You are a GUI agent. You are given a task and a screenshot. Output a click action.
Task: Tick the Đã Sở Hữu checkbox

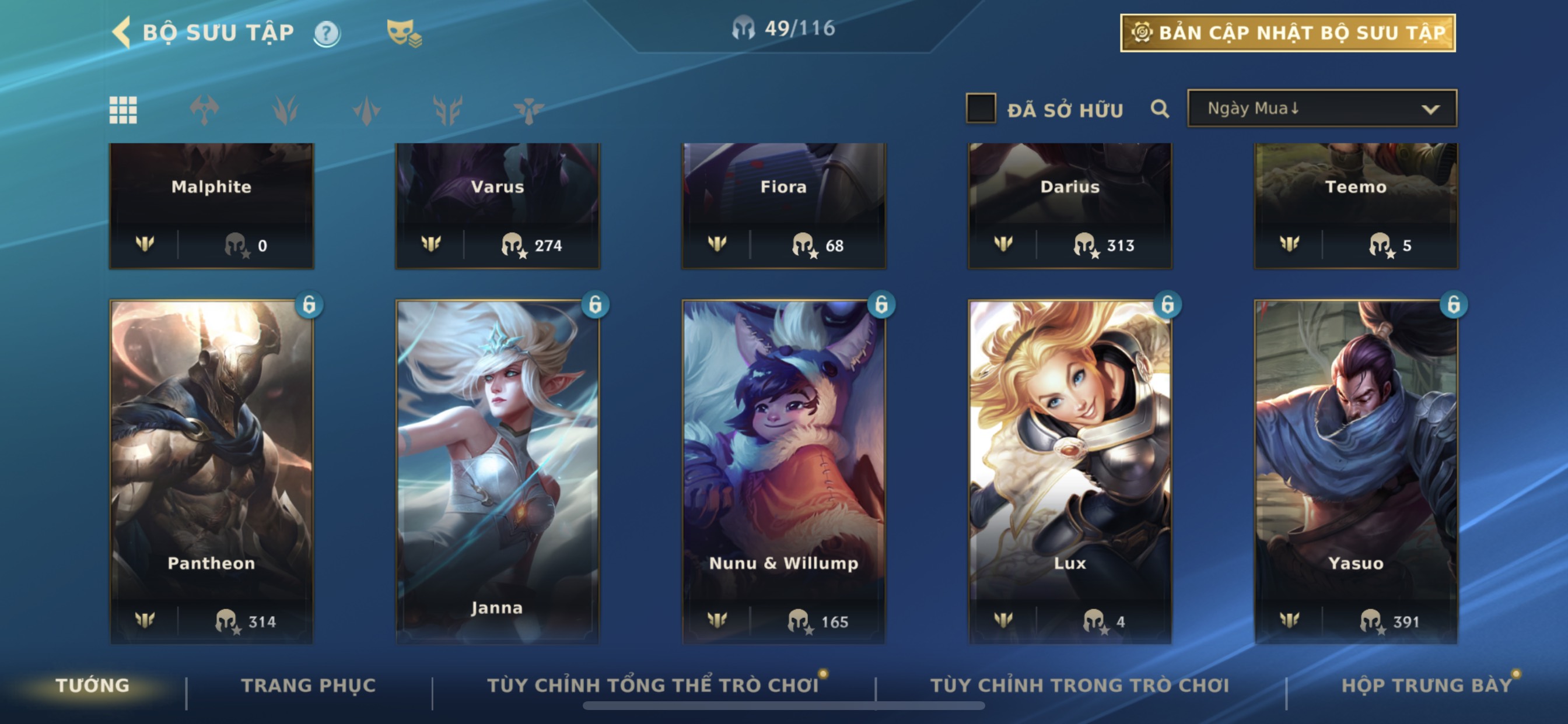coord(981,108)
